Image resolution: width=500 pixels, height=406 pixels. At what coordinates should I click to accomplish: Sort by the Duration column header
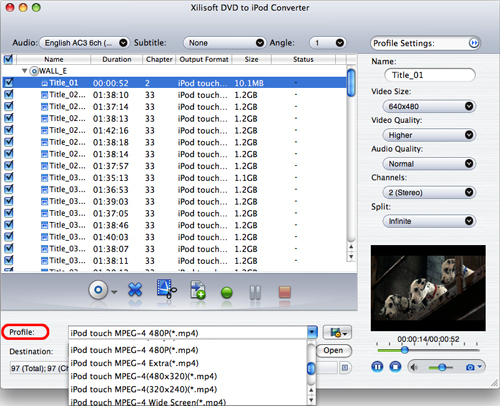pos(117,59)
